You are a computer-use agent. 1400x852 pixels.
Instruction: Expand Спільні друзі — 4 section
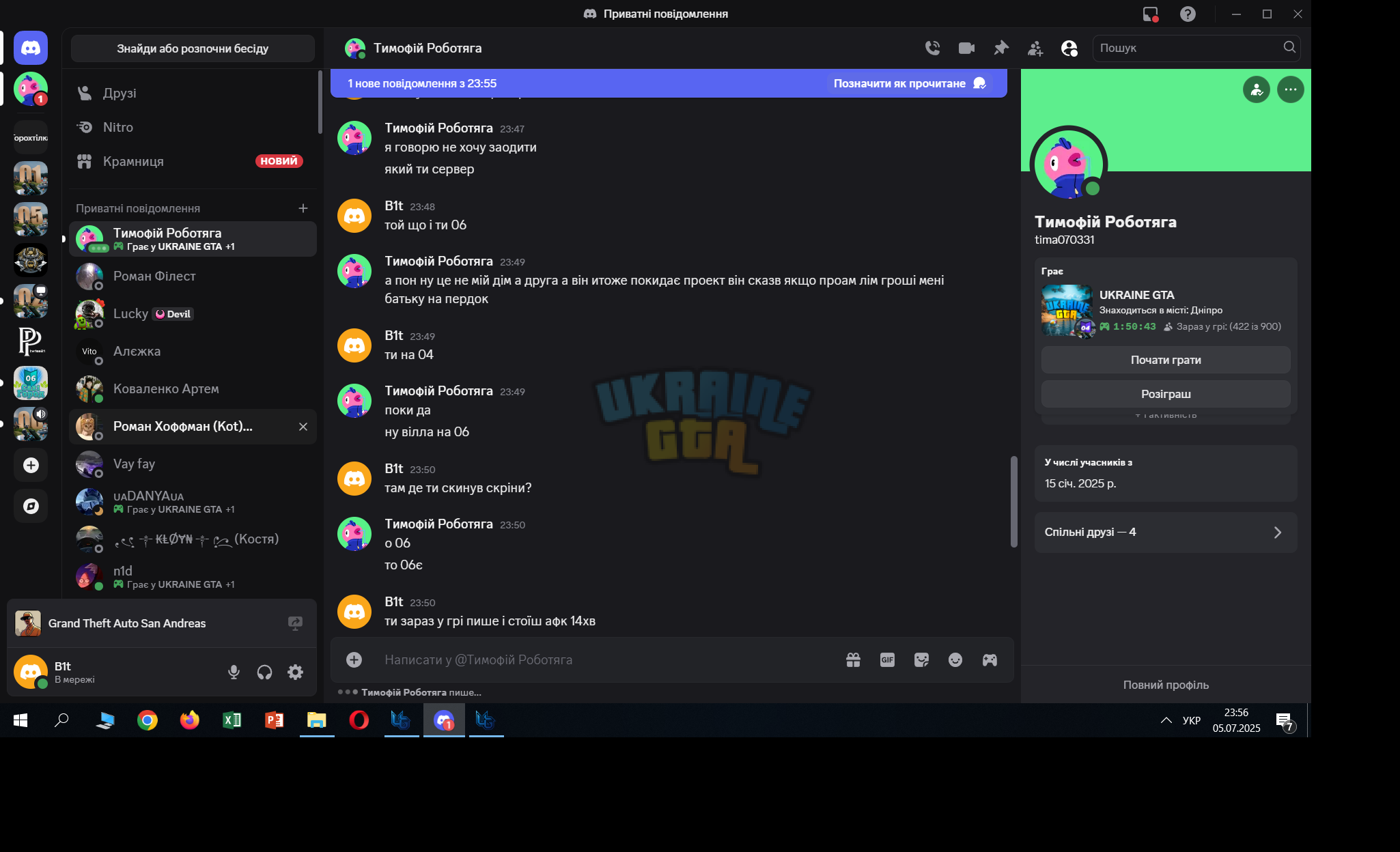click(1166, 532)
